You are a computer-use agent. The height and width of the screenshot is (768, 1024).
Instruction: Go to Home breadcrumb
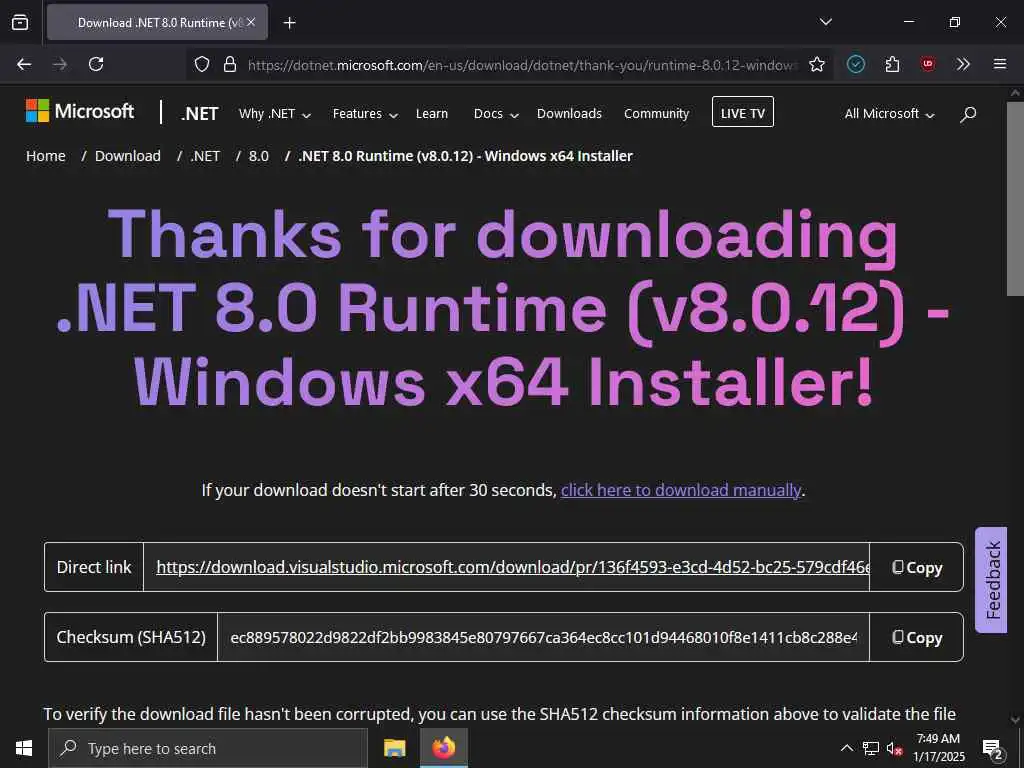tap(46, 156)
